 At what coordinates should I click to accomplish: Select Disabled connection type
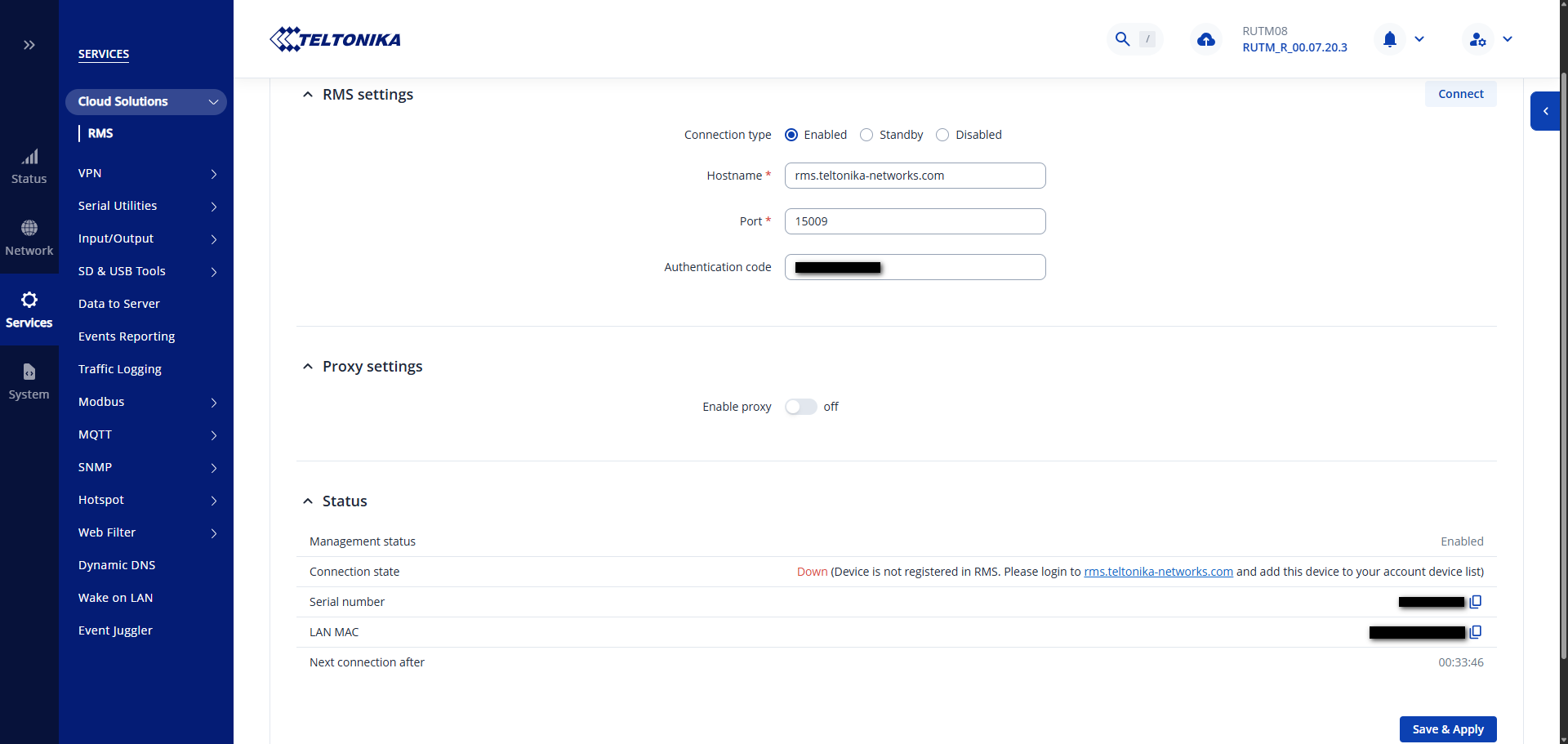(x=942, y=135)
